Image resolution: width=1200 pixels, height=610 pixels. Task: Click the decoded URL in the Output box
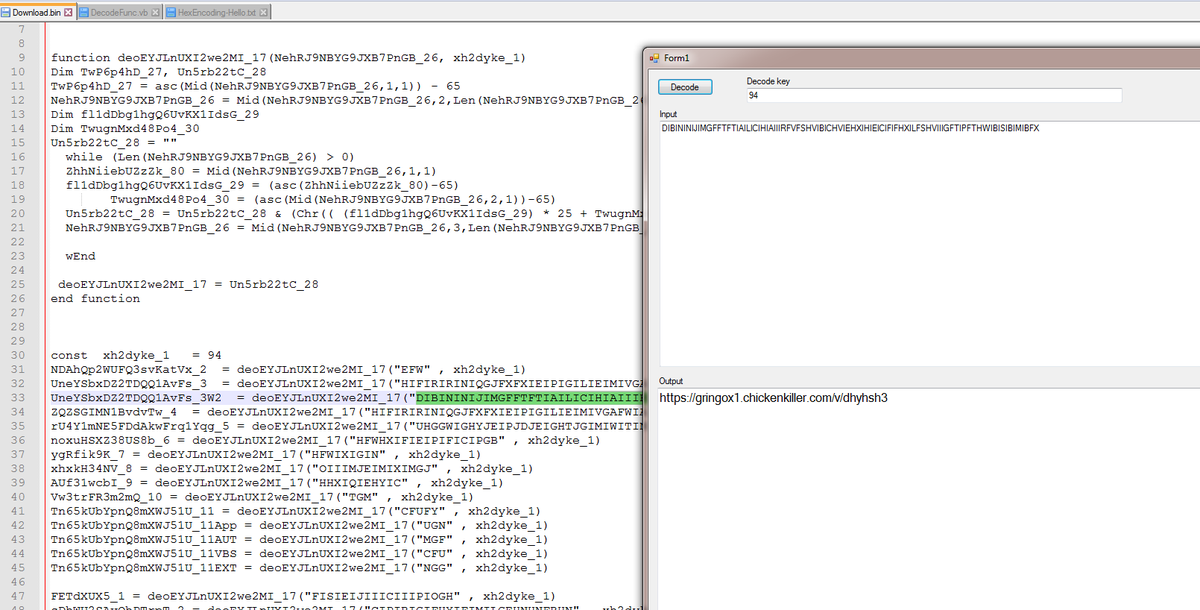[x=773, y=398]
